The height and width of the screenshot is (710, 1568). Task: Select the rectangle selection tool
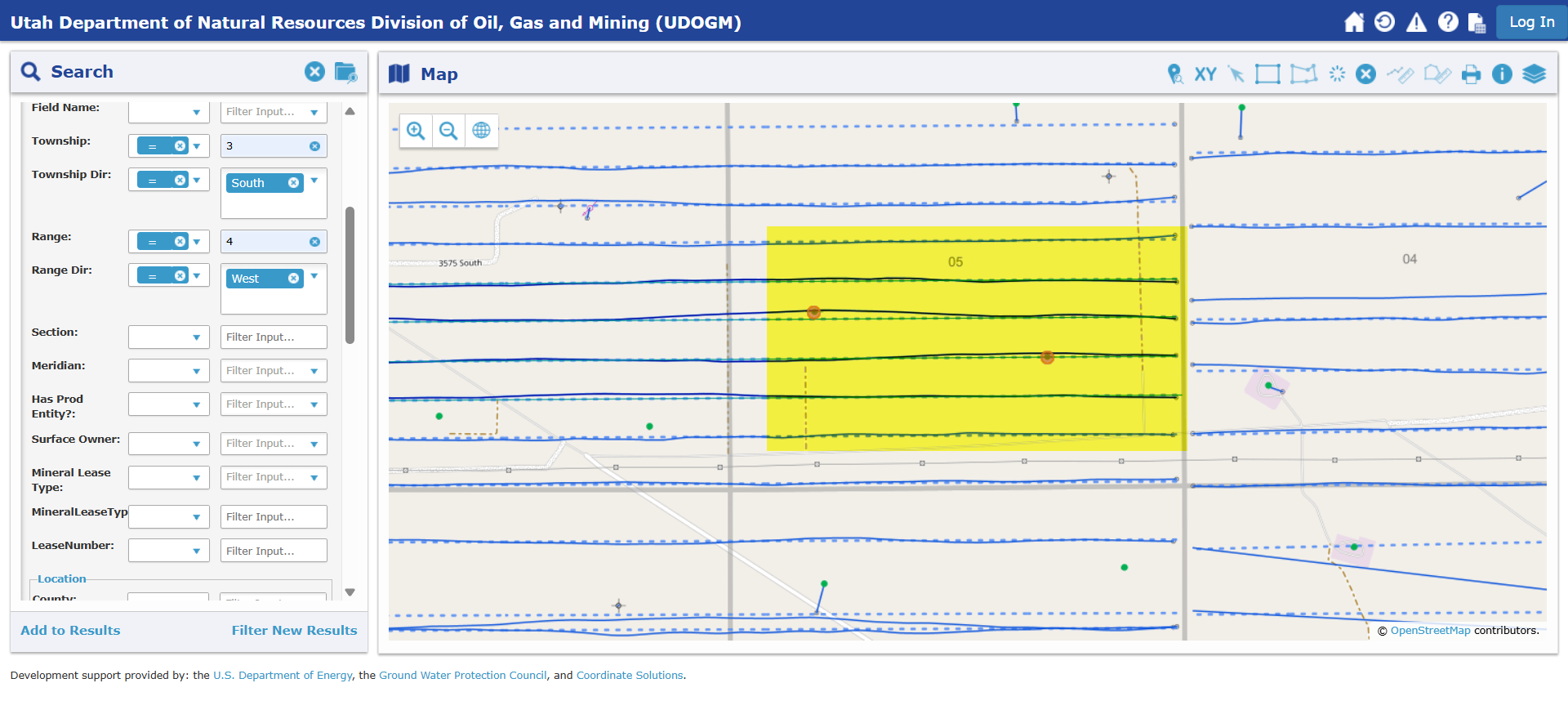[x=1267, y=74]
